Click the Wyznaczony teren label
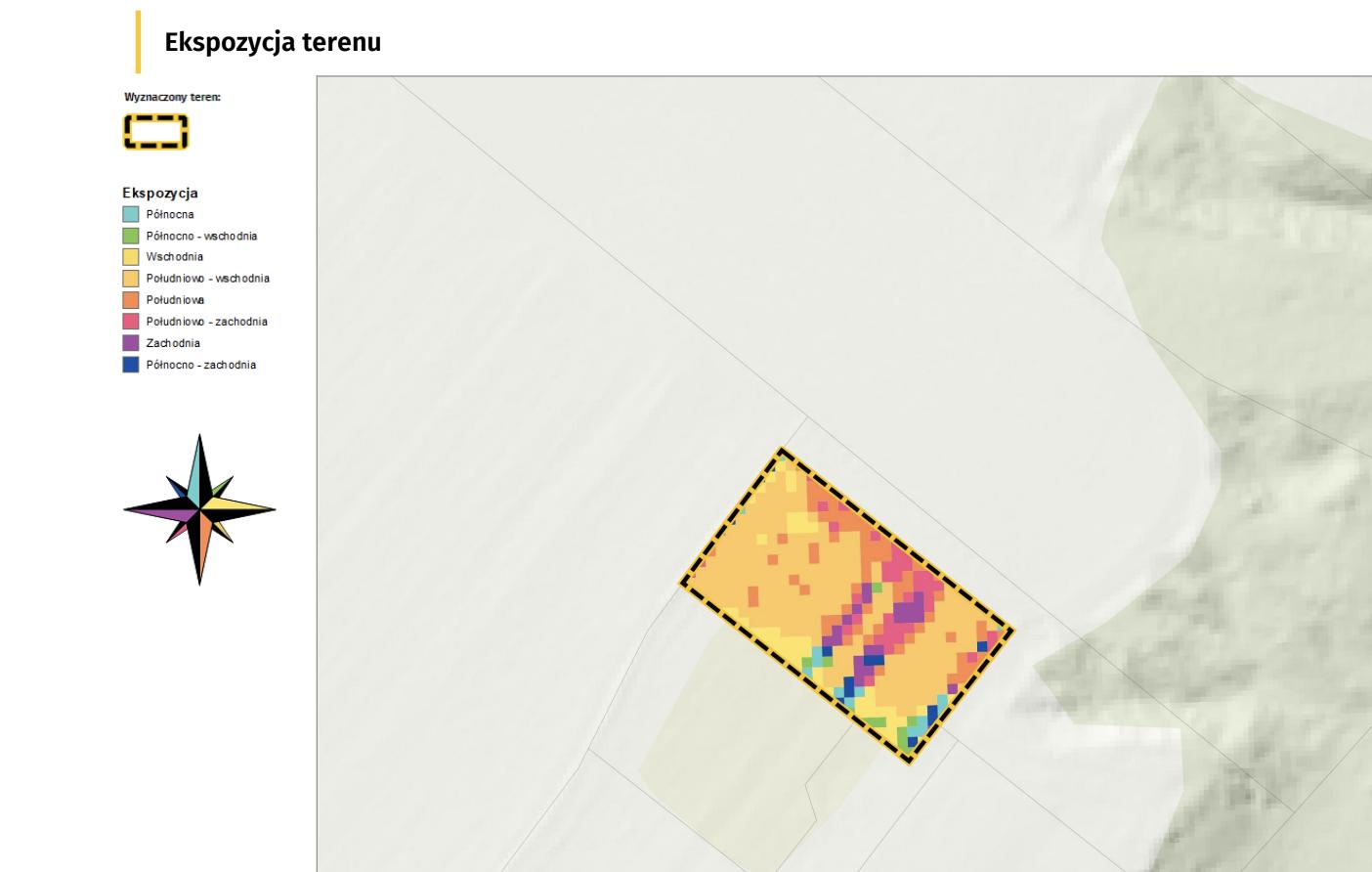 [173, 97]
